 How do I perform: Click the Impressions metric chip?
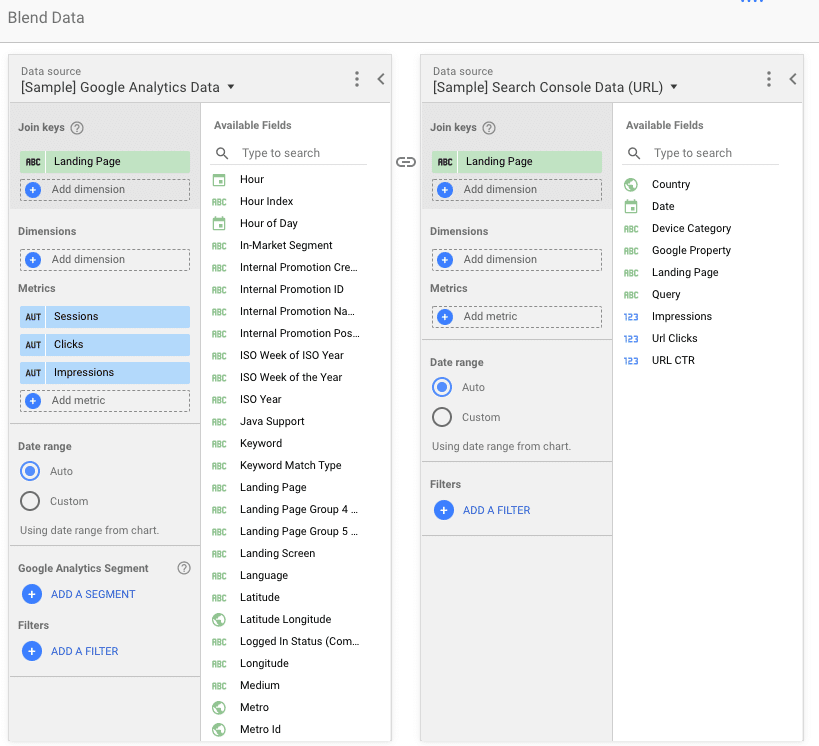pyautogui.click(x=104, y=373)
